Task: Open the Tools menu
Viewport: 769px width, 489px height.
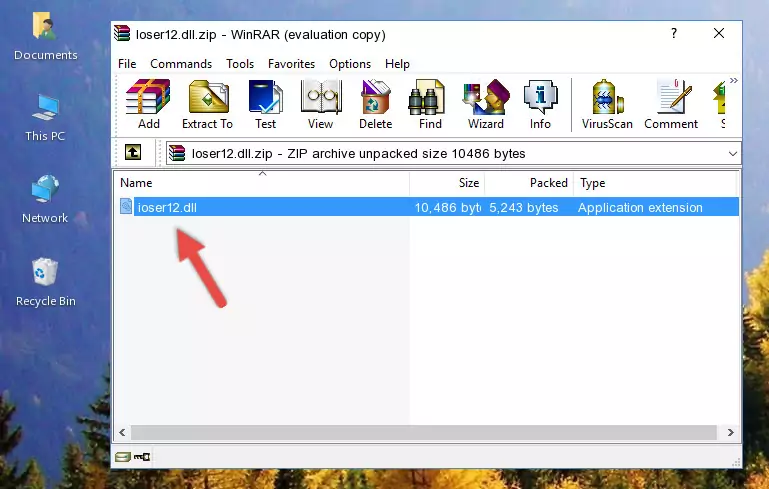Action: tap(240, 64)
